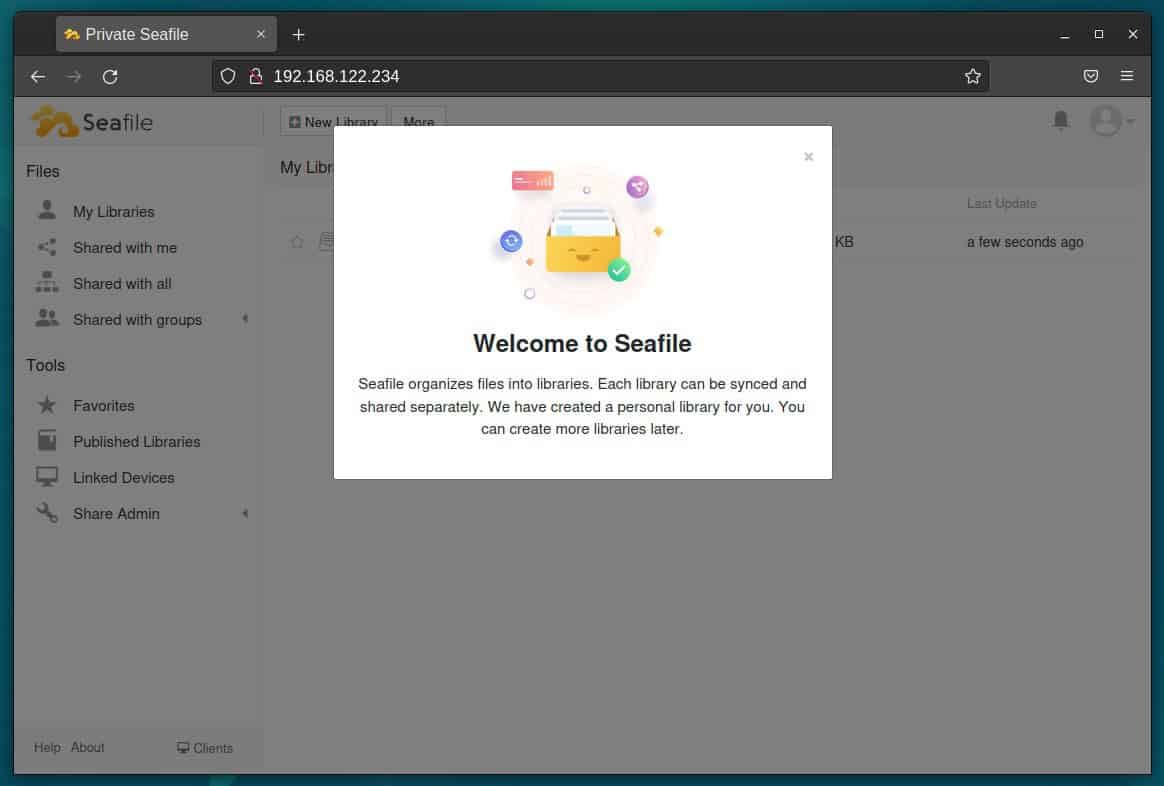This screenshot has height=786, width=1164.
Task: Open the Clients download page
Action: 205,747
